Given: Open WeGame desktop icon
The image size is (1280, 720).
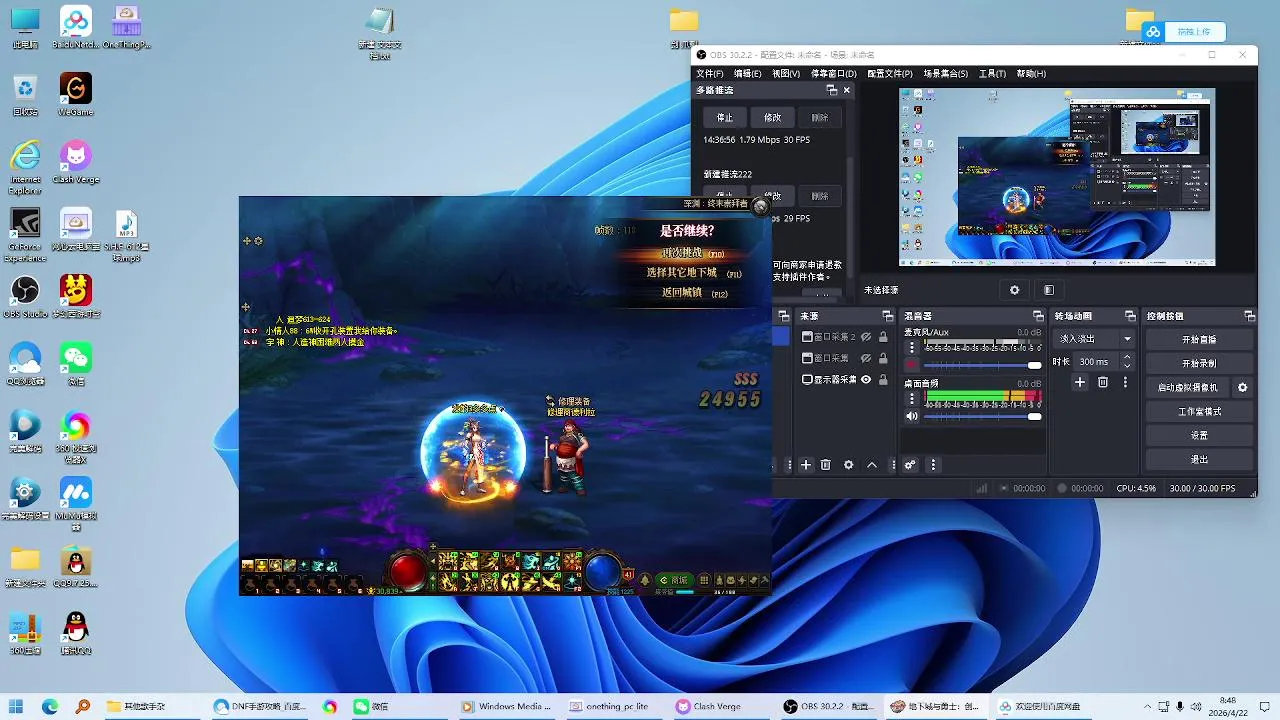Looking at the screenshot, I should coord(75,94).
